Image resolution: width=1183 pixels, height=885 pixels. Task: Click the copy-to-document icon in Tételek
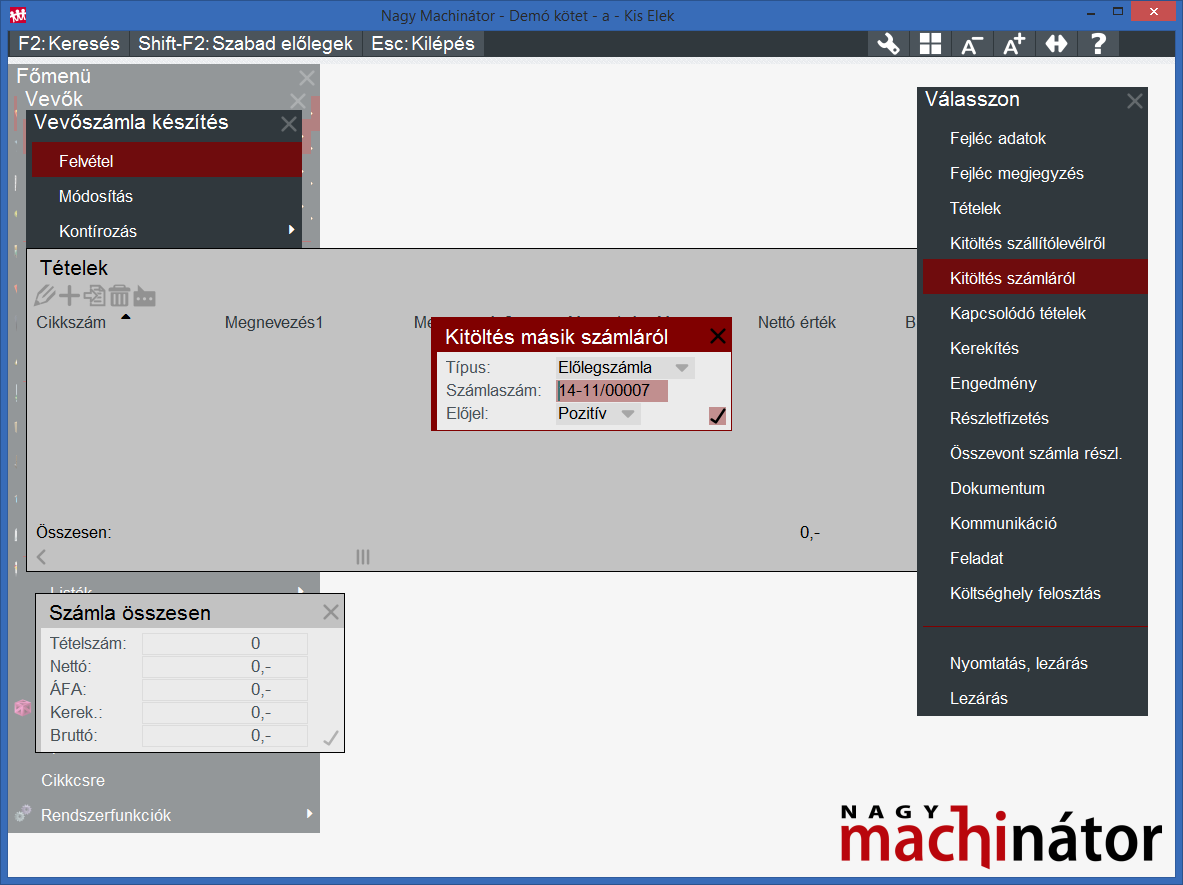[x=94, y=296]
